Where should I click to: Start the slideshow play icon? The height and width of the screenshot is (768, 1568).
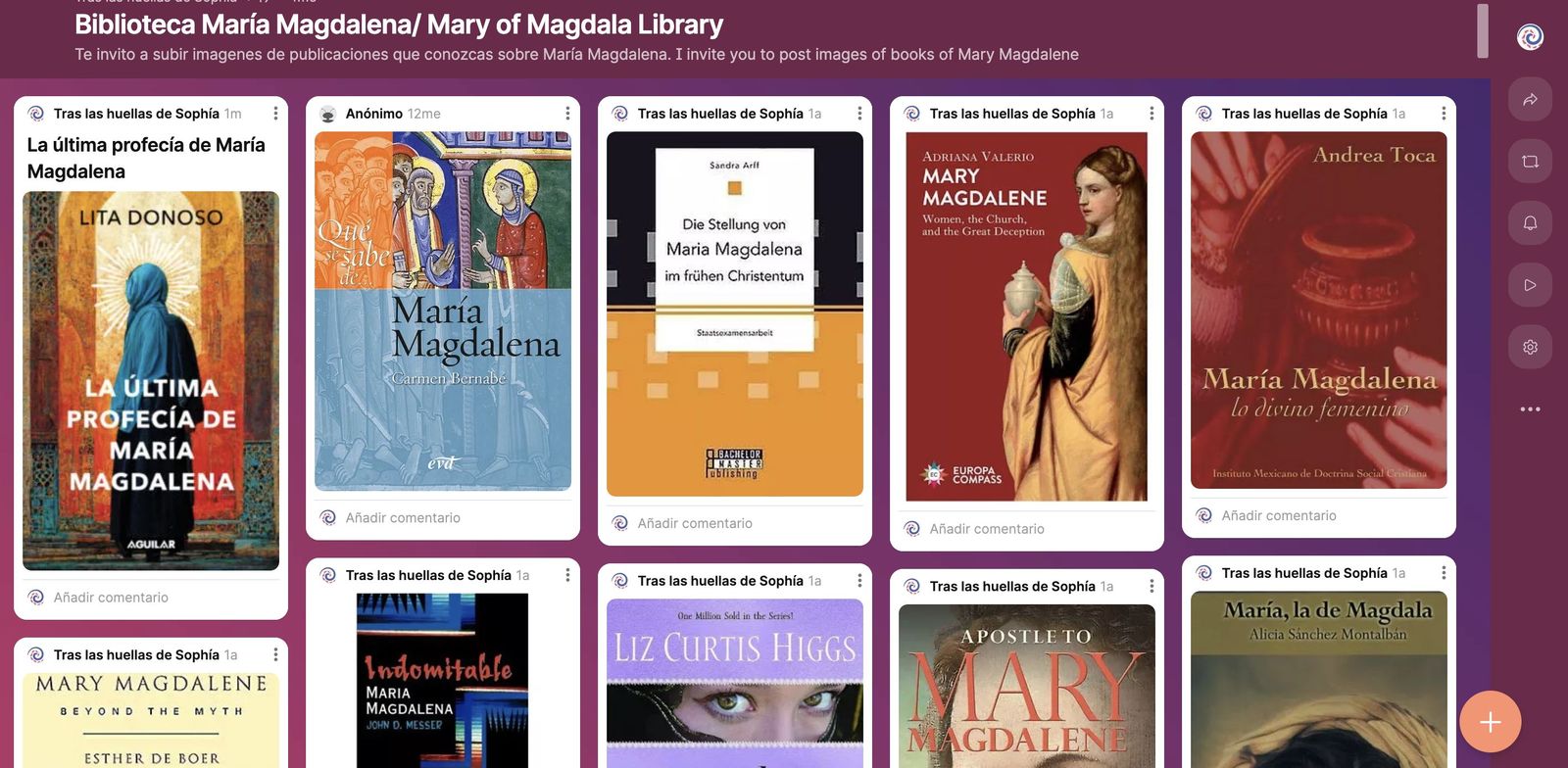click(1530, 285)
